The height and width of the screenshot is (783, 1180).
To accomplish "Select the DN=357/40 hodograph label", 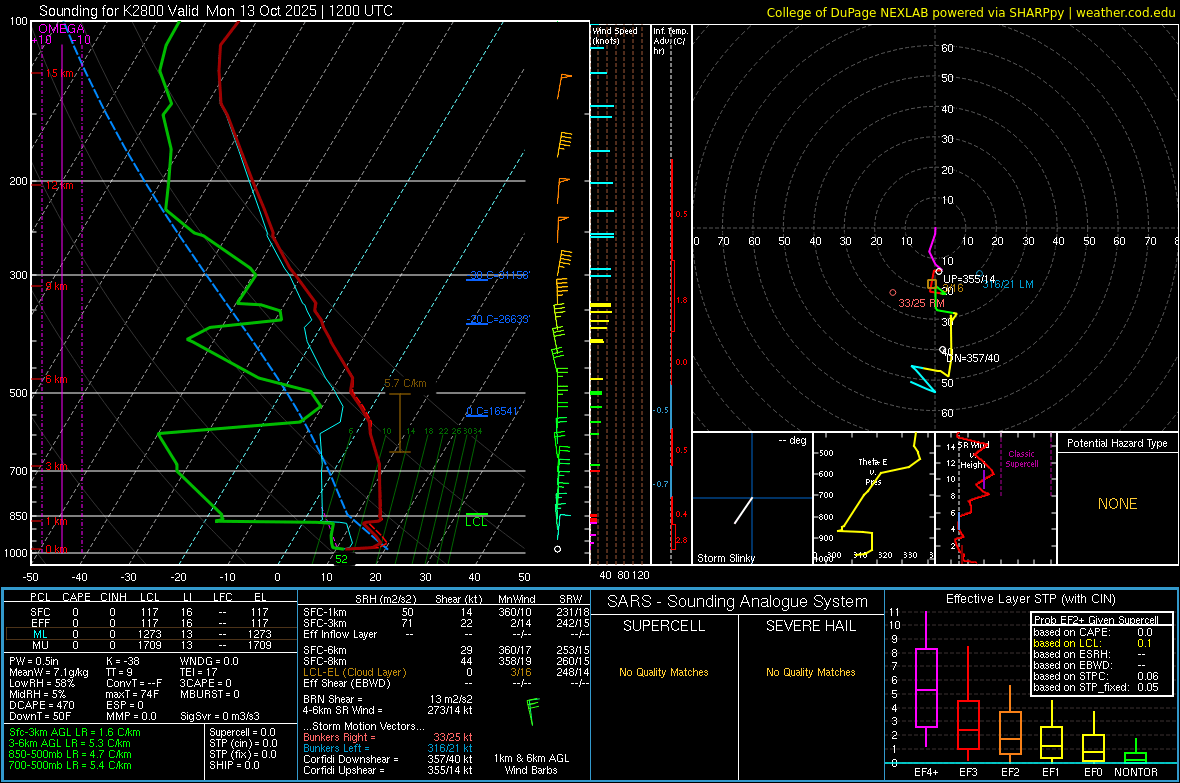I will 972,358.
